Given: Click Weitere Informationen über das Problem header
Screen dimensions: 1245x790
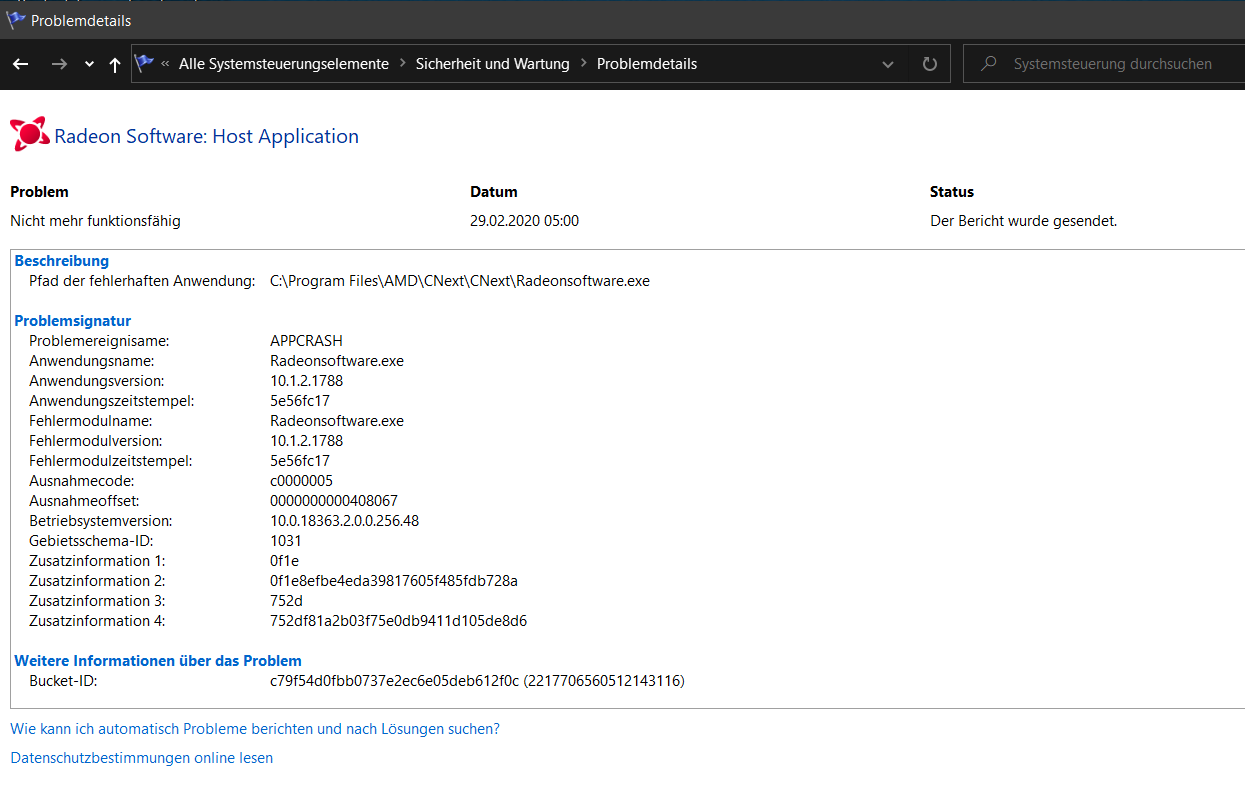Looking at the screenshot, I should click(x=158, y=661).
